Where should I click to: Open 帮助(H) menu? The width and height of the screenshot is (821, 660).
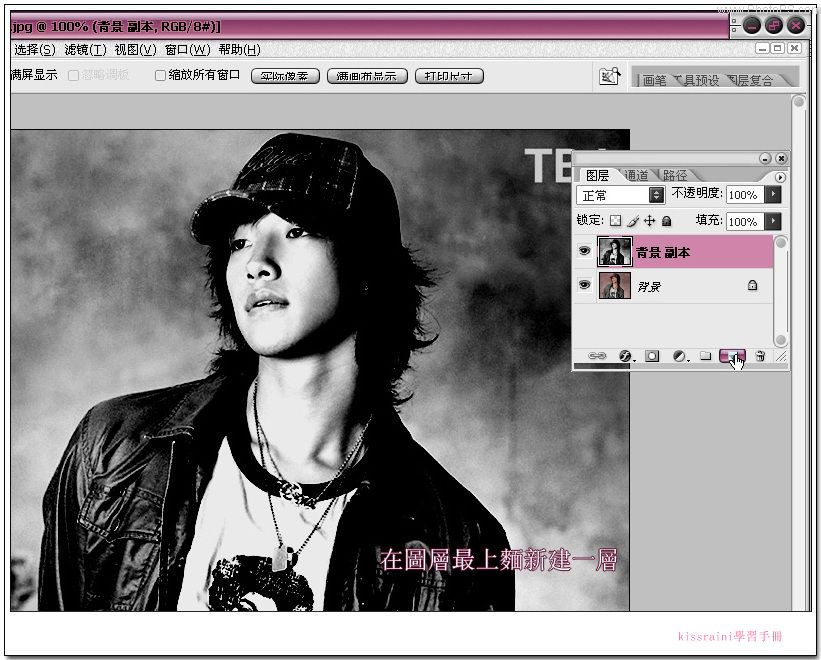click(x=239, y=50)
